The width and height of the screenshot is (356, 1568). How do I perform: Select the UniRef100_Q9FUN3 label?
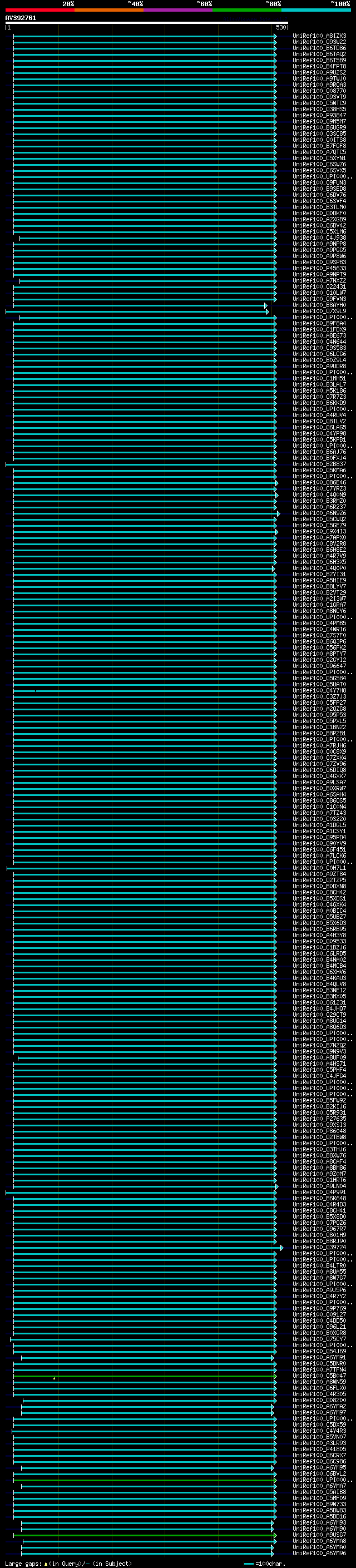(x=319, y=182)
